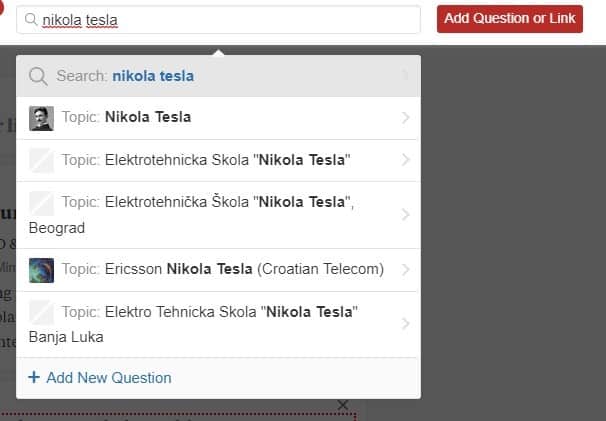Expand chevron for Elektrotehnicka Skola "Nikola Tesla"

[405, 159]
